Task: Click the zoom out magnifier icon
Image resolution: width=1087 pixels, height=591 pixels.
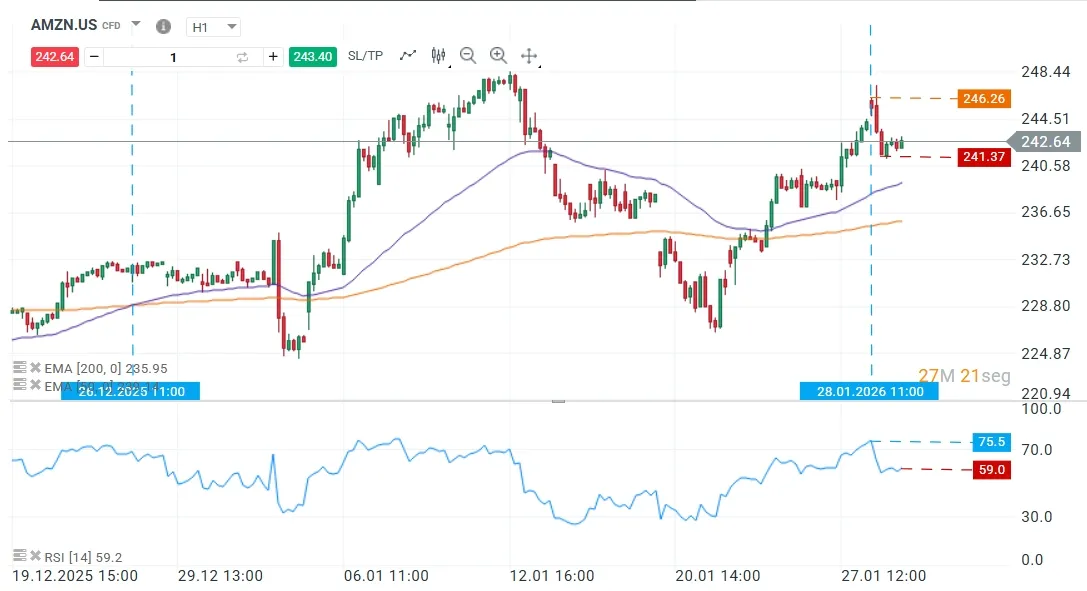Action: click(467, 56)
